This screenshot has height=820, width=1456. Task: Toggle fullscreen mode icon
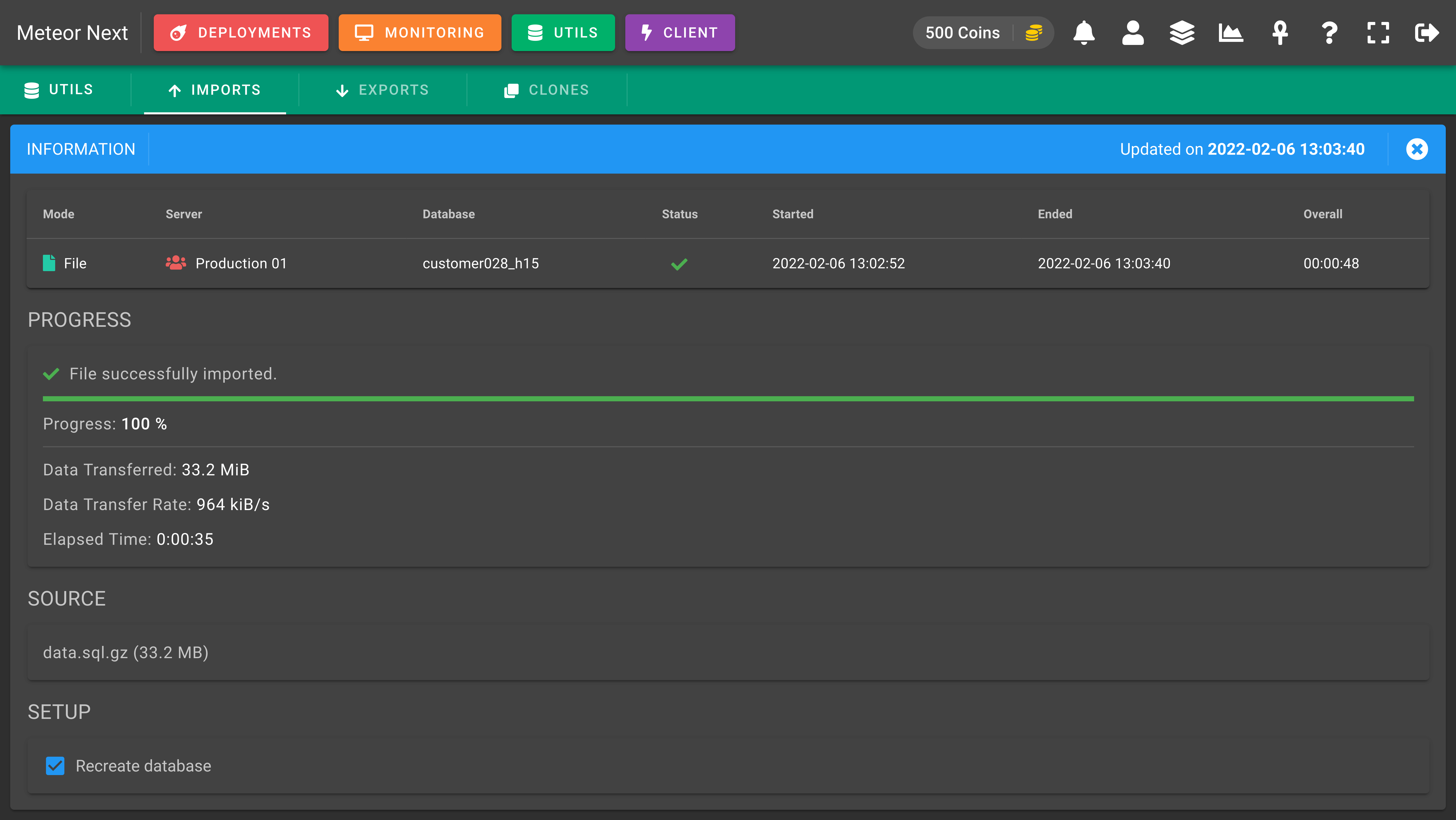1378,33
